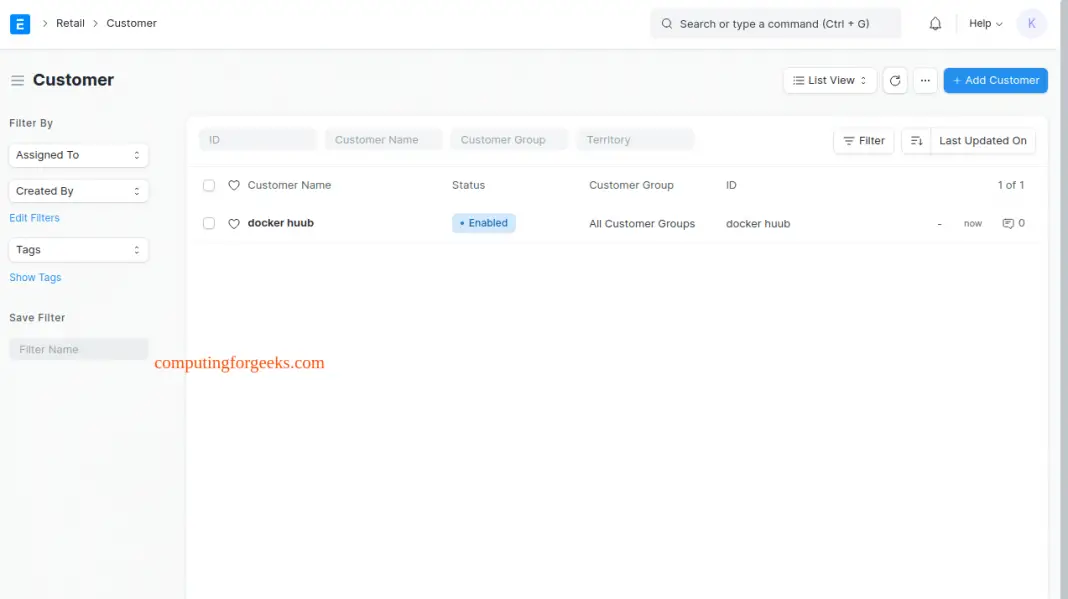
Task: Toggle the sidebar hamburger icon
Action: [x=17, y=81]
